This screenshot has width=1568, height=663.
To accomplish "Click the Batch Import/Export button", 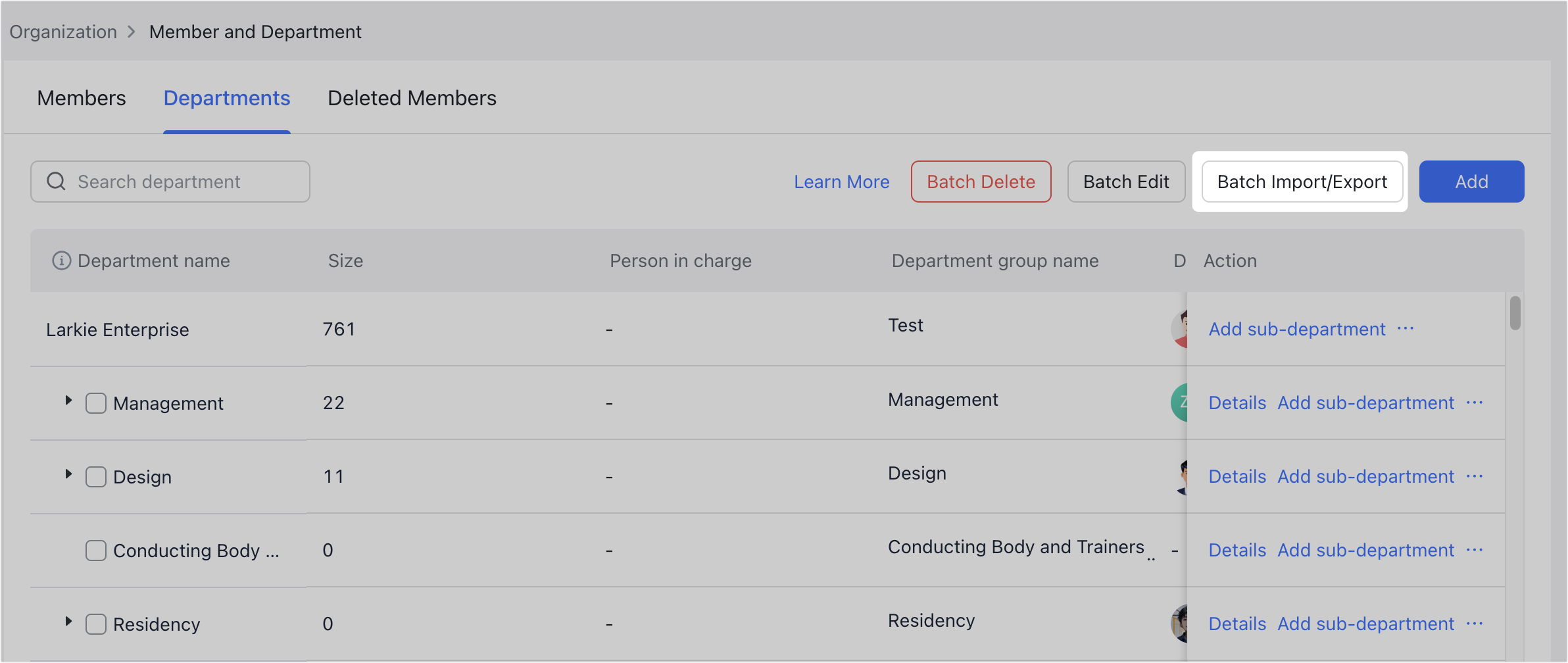I will [x=1302, y=182].
